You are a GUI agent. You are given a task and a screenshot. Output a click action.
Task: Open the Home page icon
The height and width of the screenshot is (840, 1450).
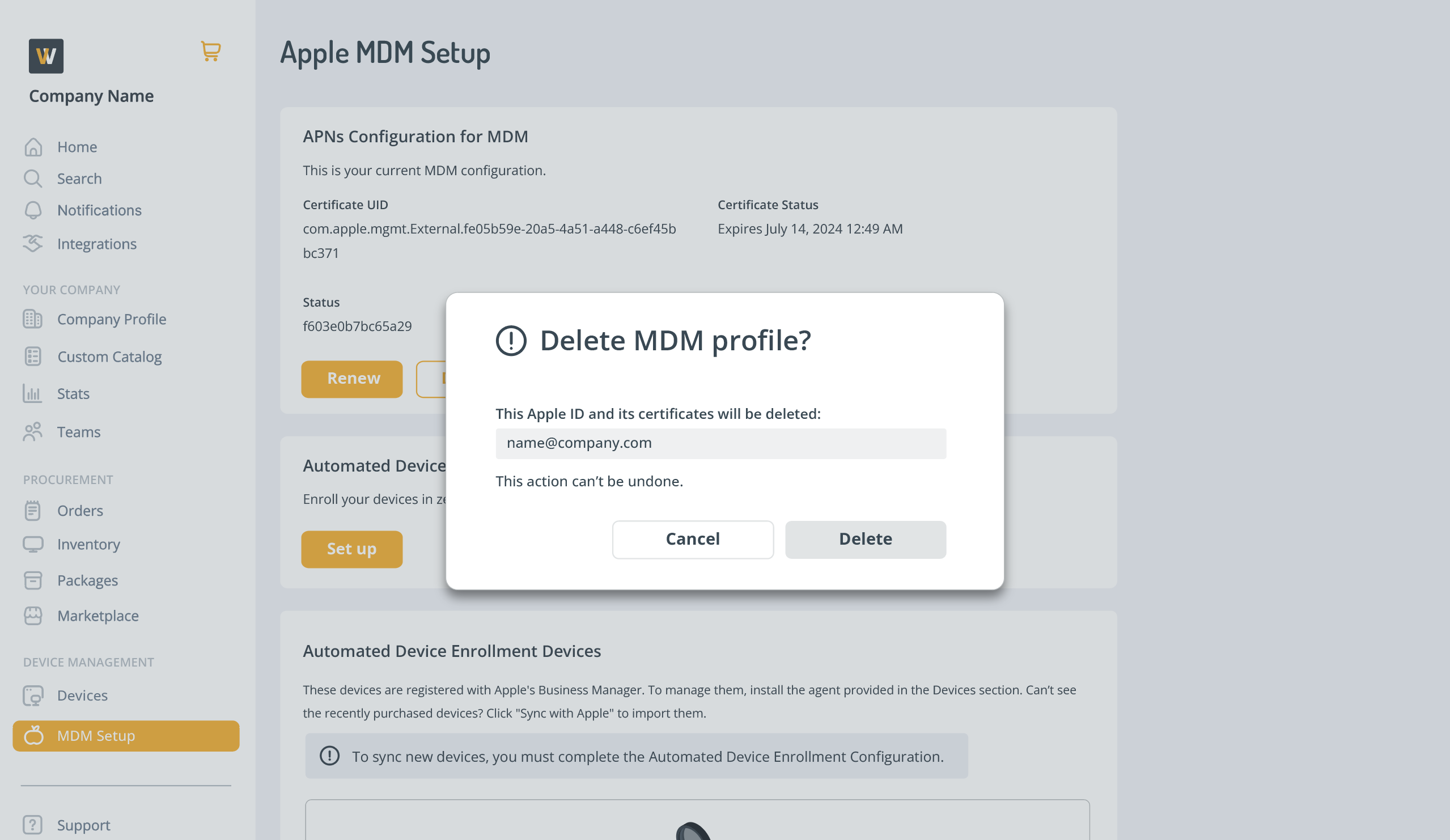tap(33, 147)
